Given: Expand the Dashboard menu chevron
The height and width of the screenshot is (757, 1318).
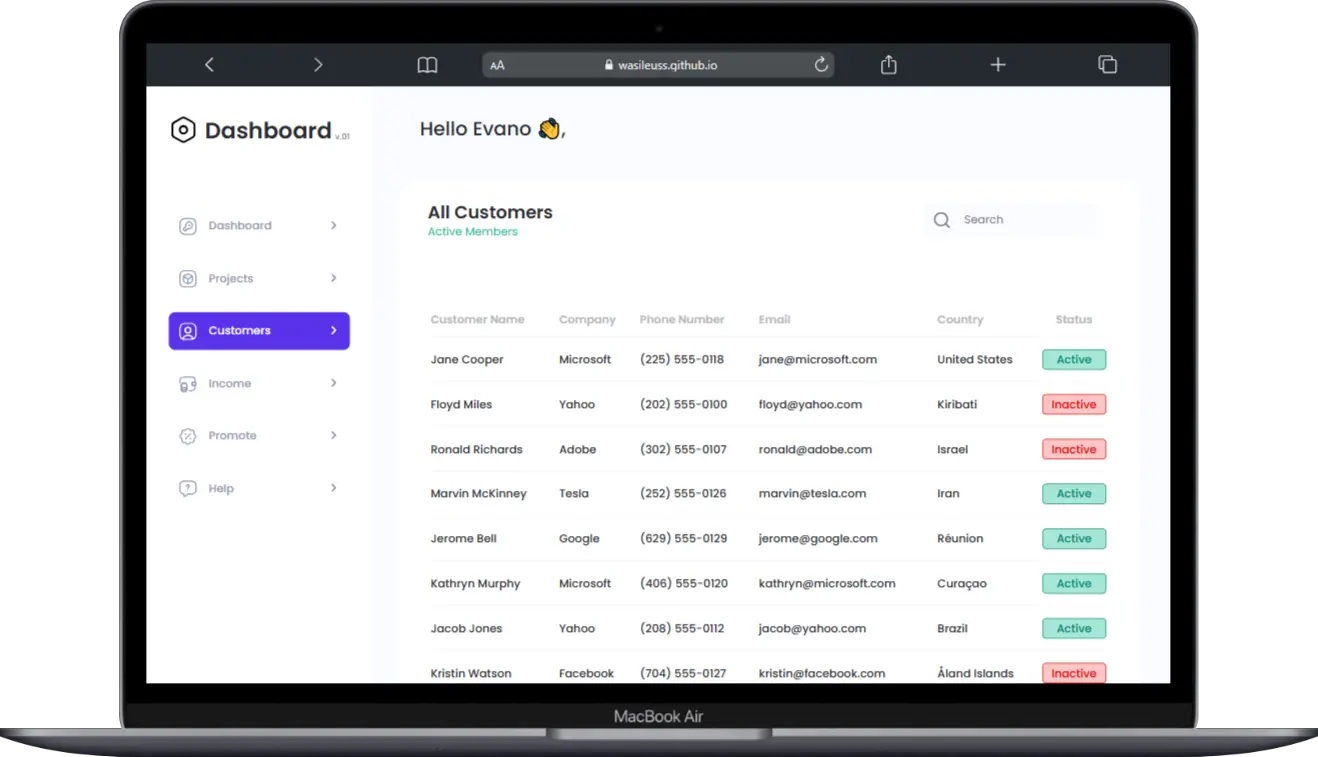Looking at the screenshot, I should click(334, 226).
